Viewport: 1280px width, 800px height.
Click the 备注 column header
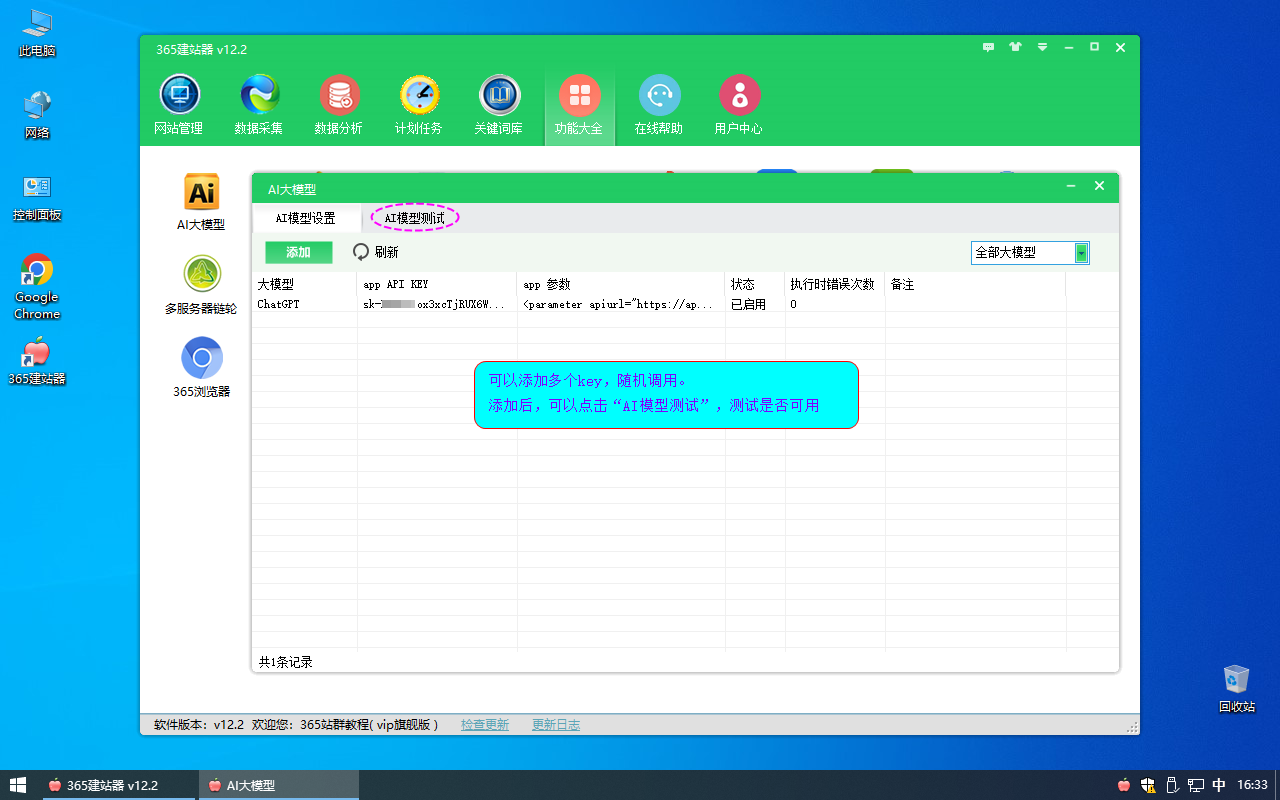[975, 285]
